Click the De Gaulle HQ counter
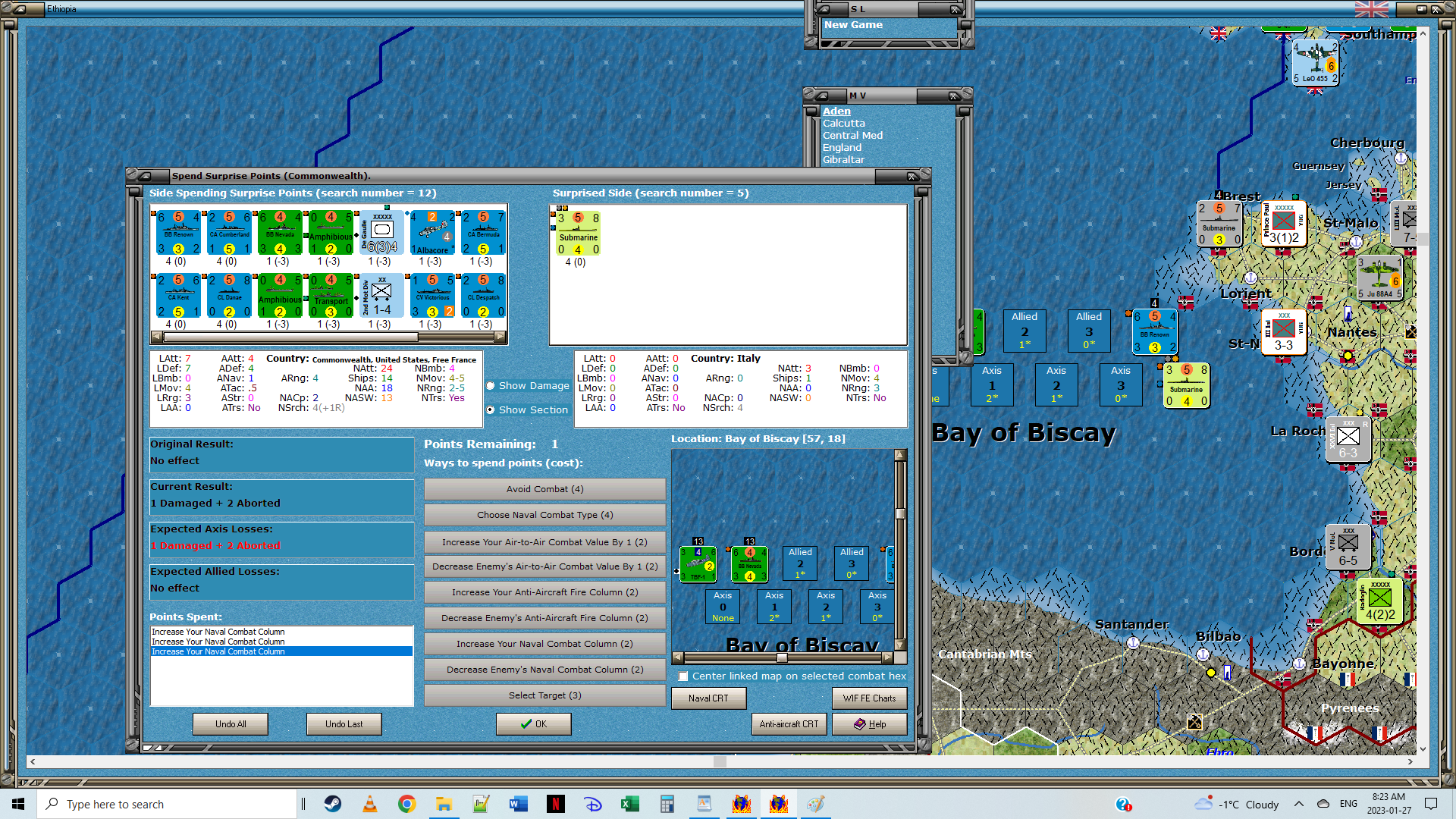The height and width of the screenshot is (819, 1456). click(x=381, y=234)
